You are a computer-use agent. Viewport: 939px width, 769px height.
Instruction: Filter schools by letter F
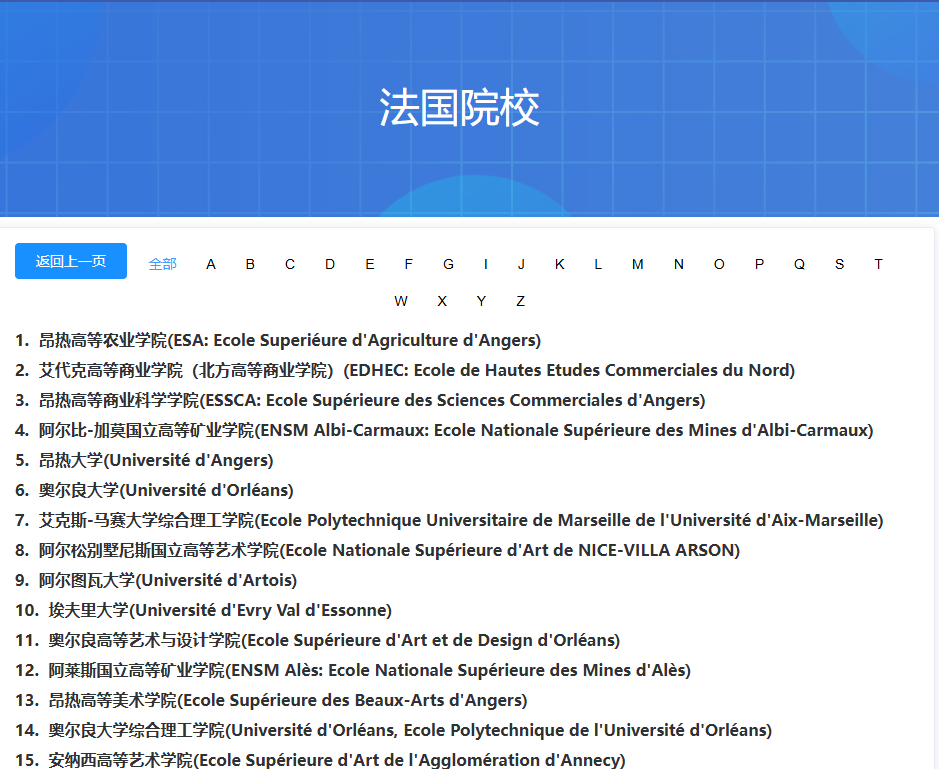[x=408, y=264]
